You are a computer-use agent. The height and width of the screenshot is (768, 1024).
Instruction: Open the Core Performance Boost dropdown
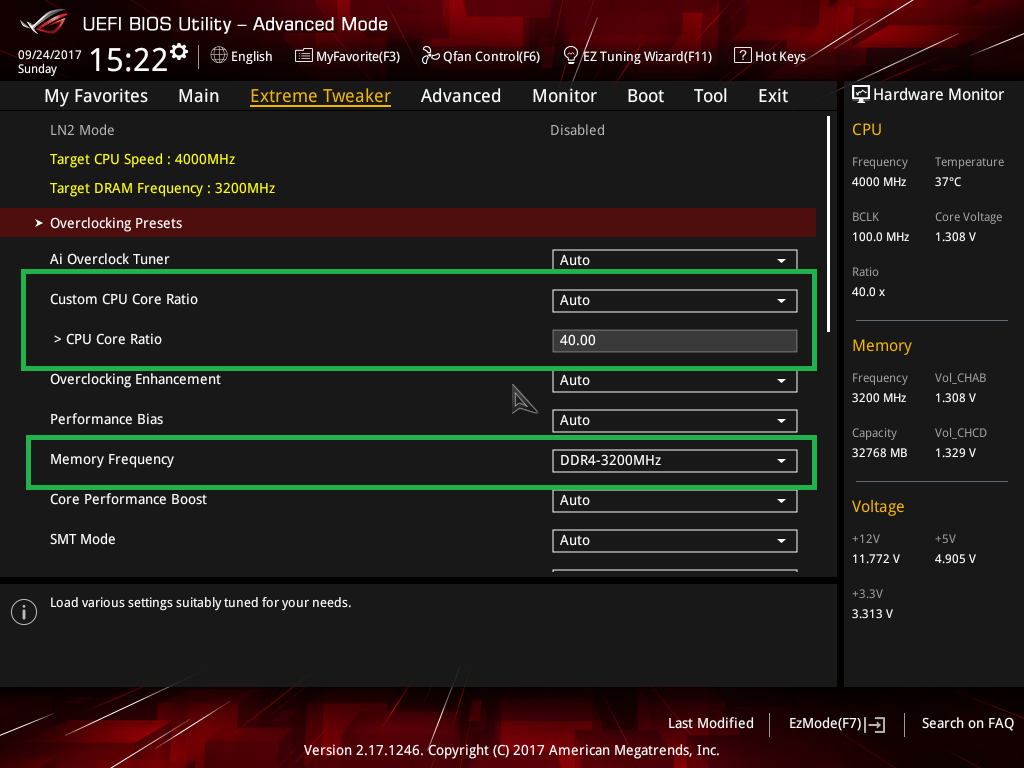(675, 501)
